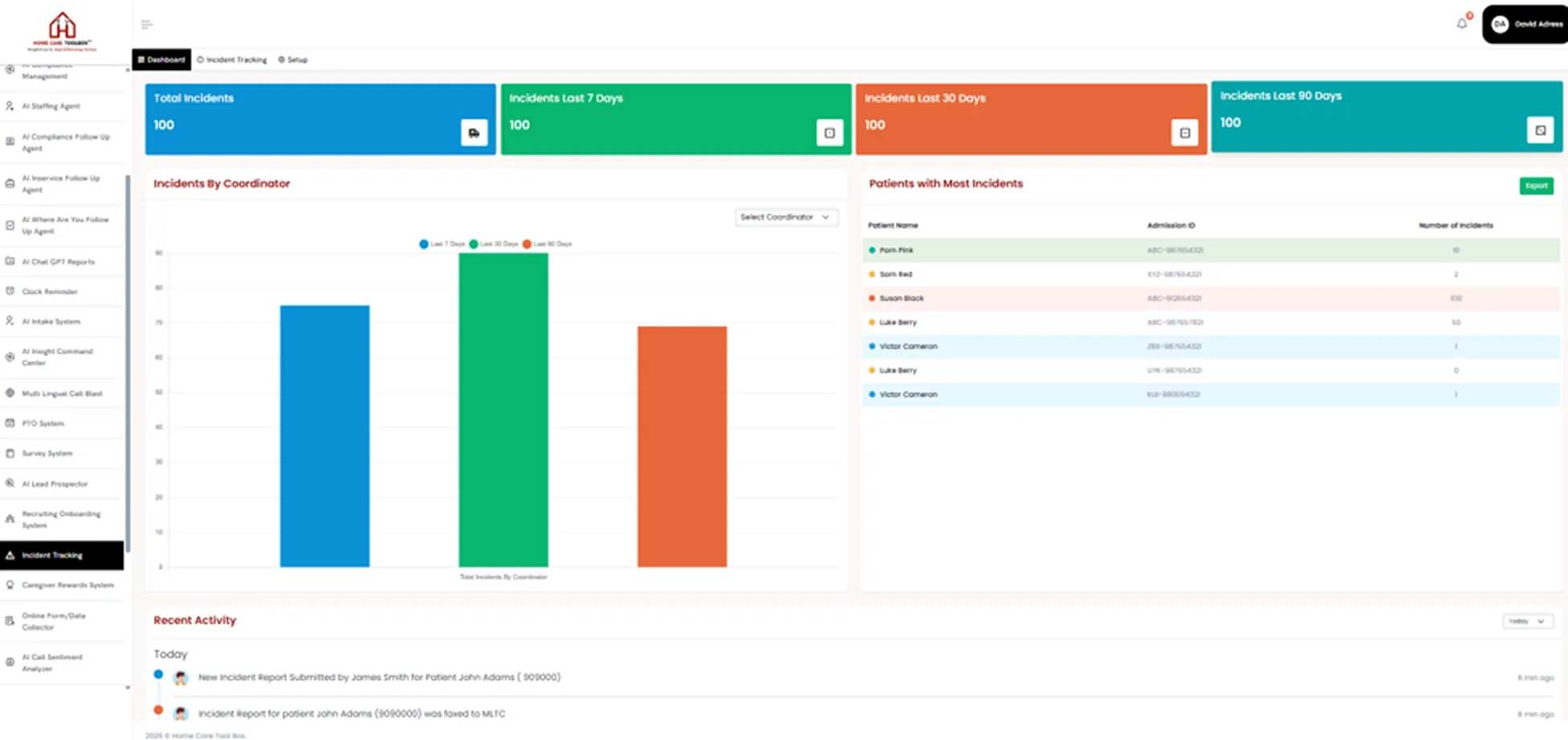
Task: Open the notification bell icon
Action: tap(1462, 23)
